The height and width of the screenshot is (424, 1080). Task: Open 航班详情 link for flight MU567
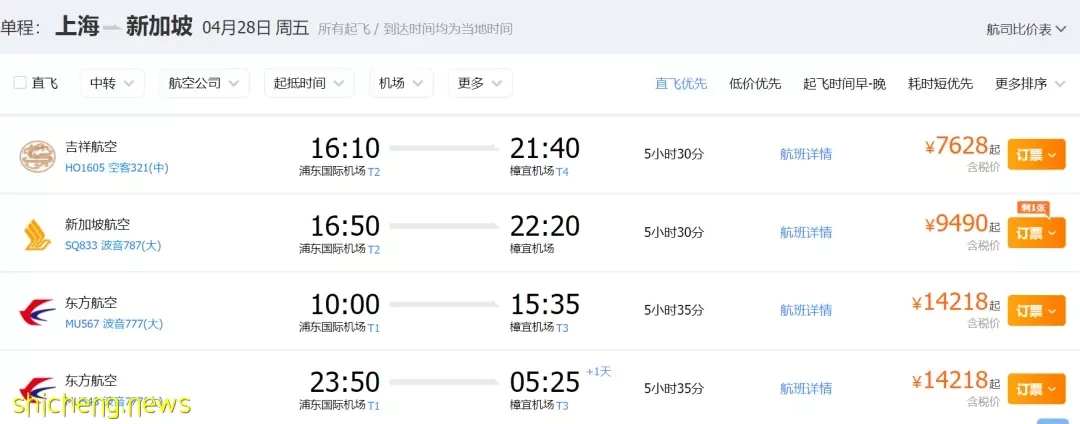pyautogui.click(x=806, y=311)
